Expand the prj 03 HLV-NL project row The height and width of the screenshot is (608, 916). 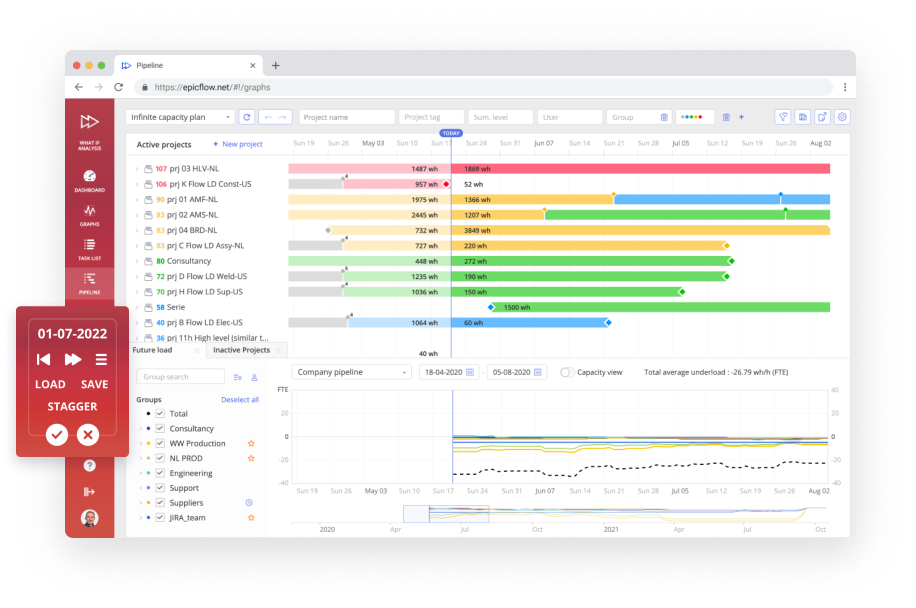[x=137, y=169]
